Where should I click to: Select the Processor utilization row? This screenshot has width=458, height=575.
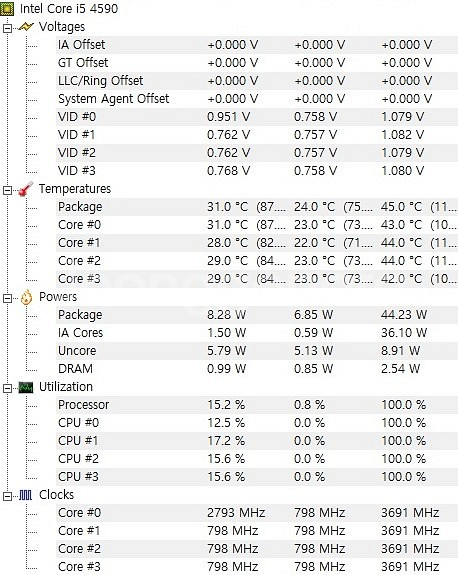[257, 405]
